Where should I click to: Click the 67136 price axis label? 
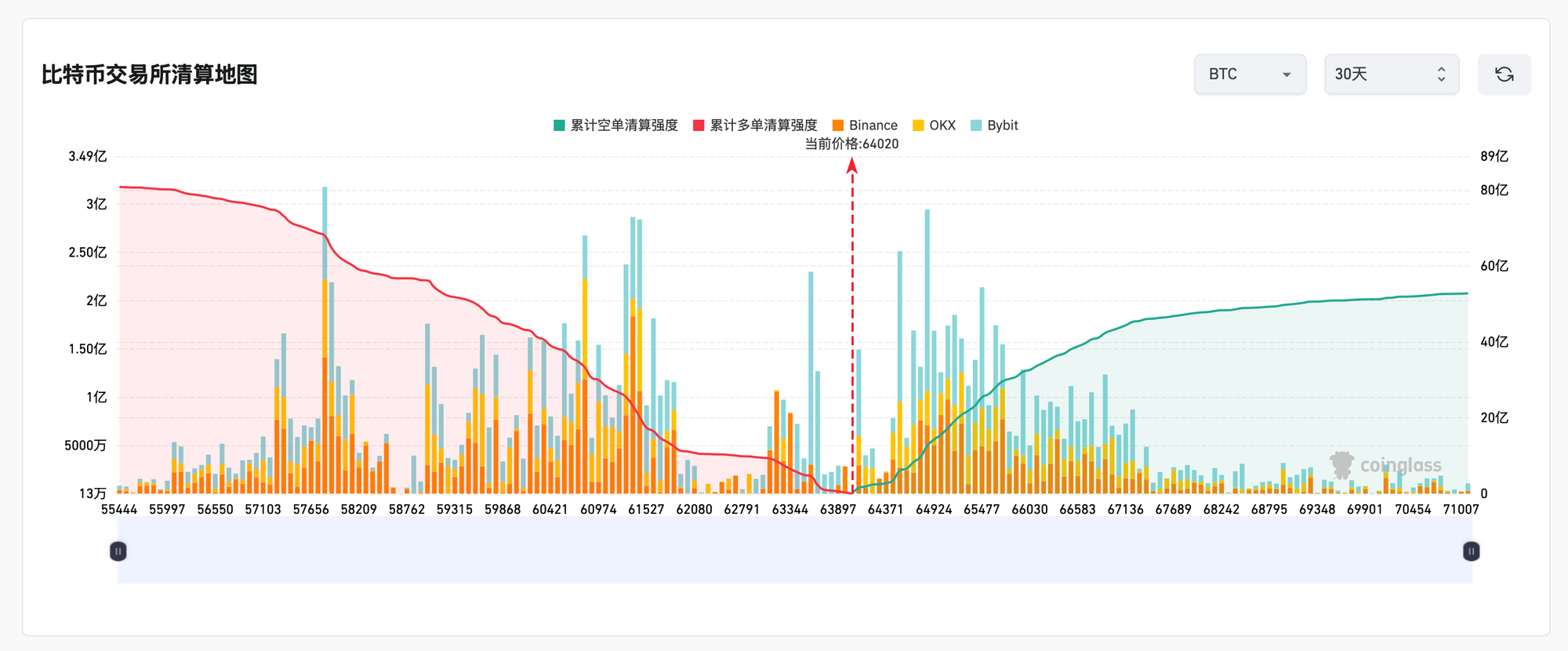tap(1125, 509)
